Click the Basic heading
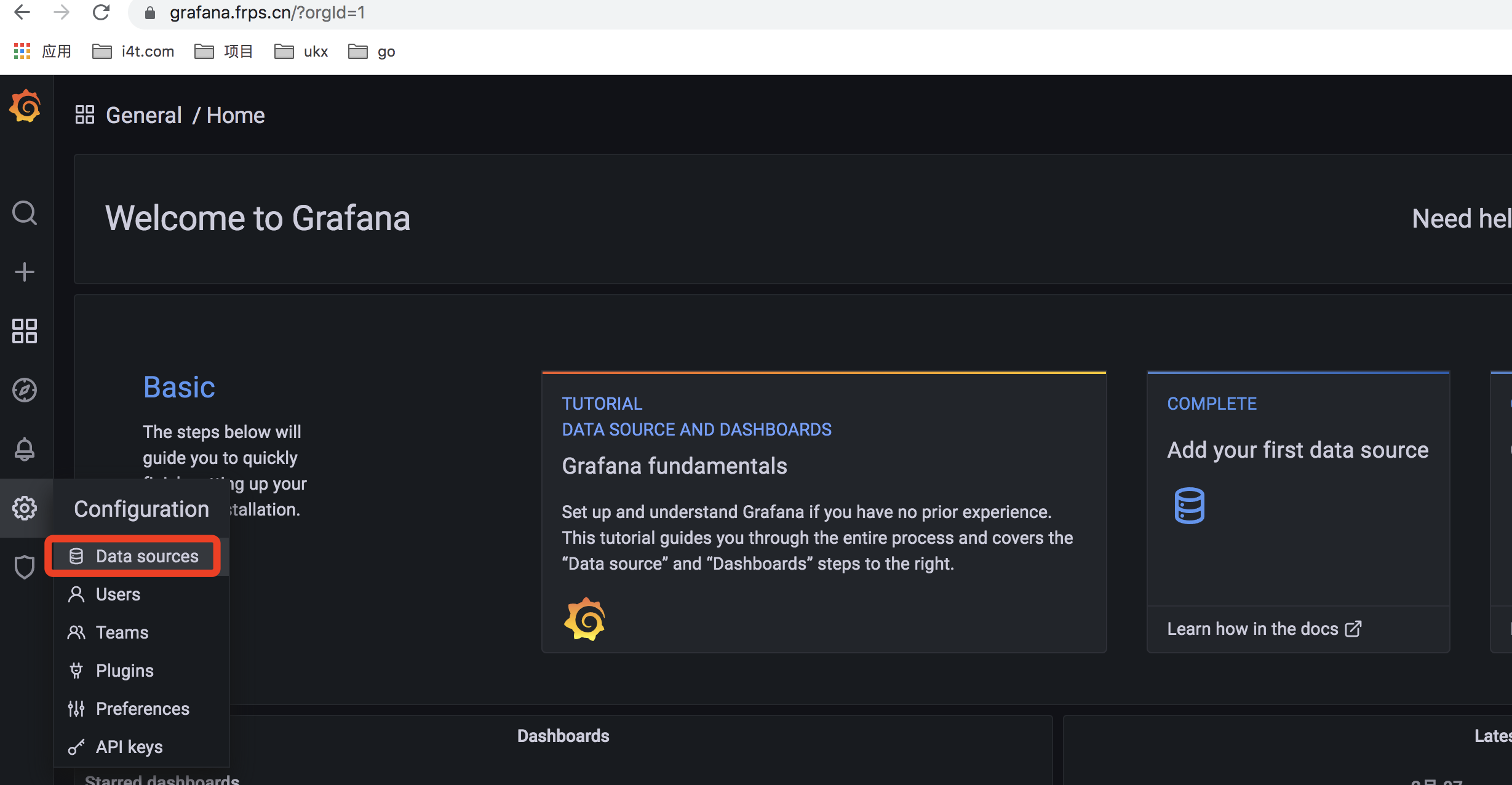Image resolution: width=1512 pixels, height=785 pixels. pyautogui.click(x=179, y=387)
